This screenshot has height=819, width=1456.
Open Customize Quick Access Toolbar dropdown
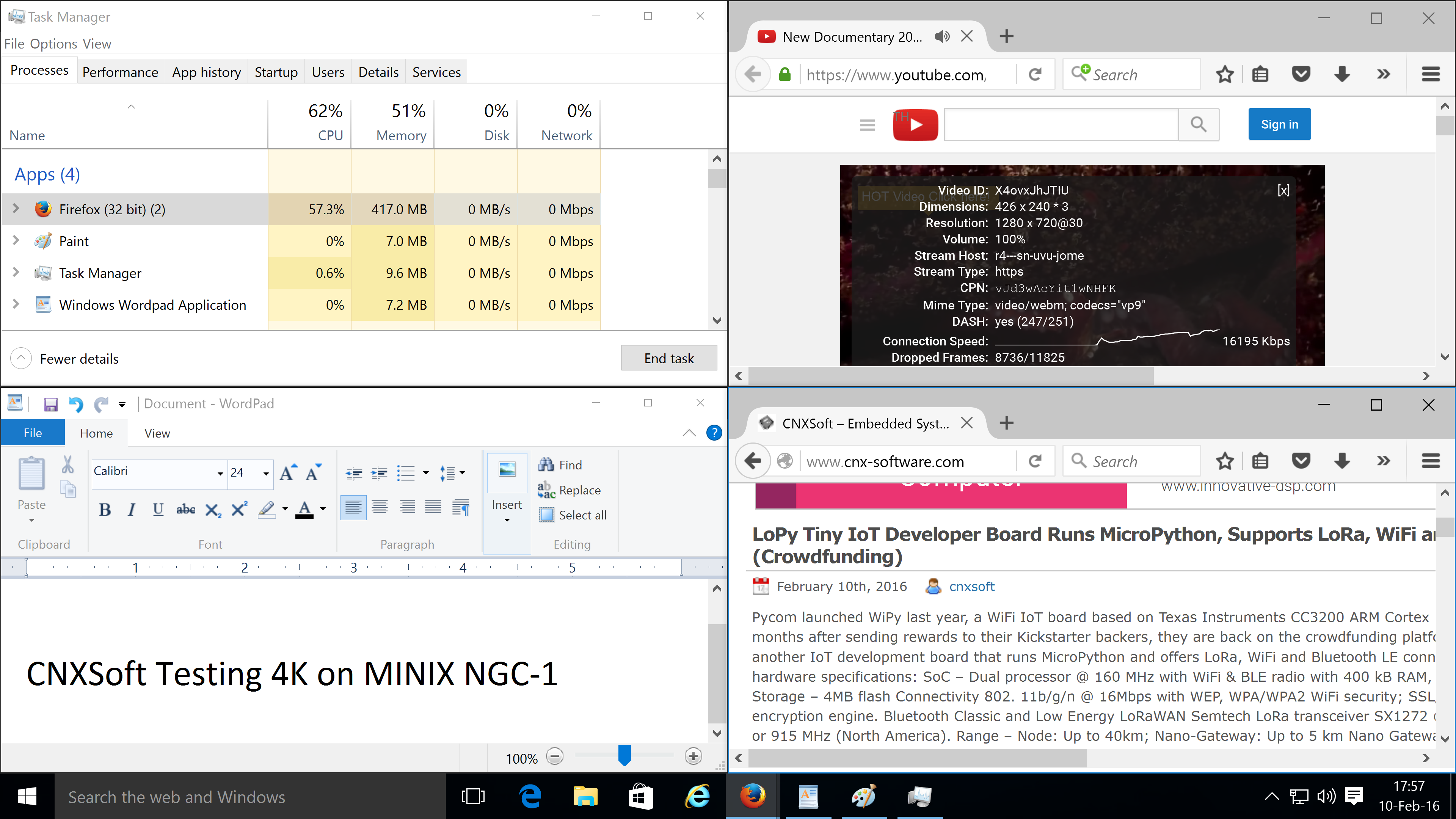(x=121, y=404)
